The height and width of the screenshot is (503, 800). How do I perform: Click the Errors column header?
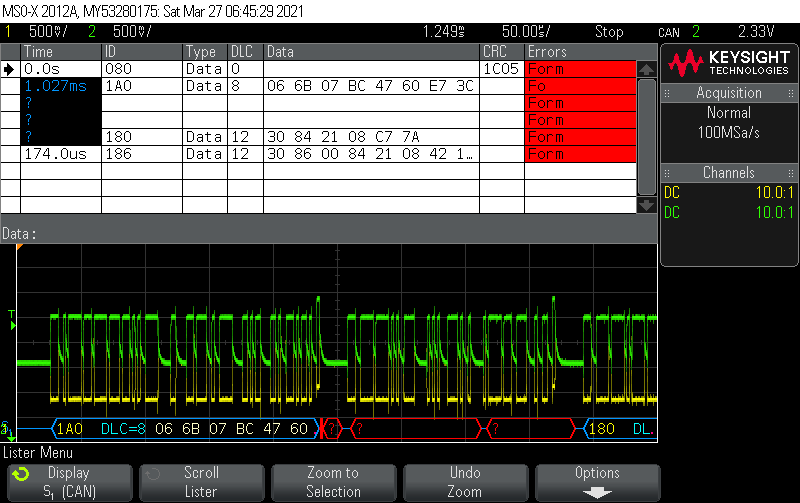[546, 52]
